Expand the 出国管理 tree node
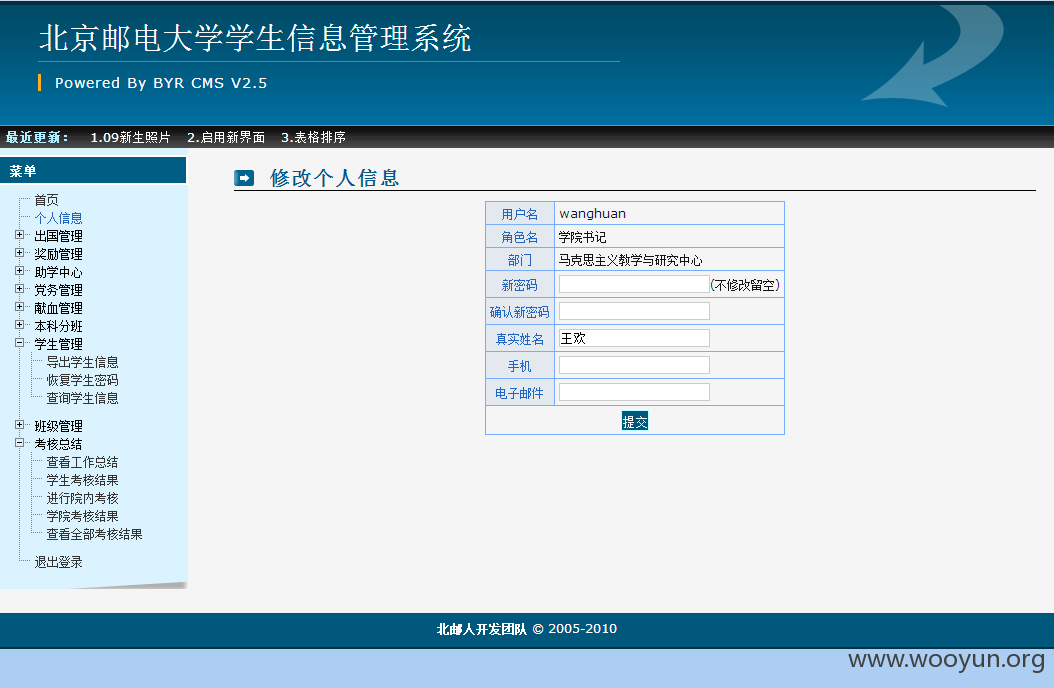The width and height of the screenshot is (1054, 688). coord(19,235)
